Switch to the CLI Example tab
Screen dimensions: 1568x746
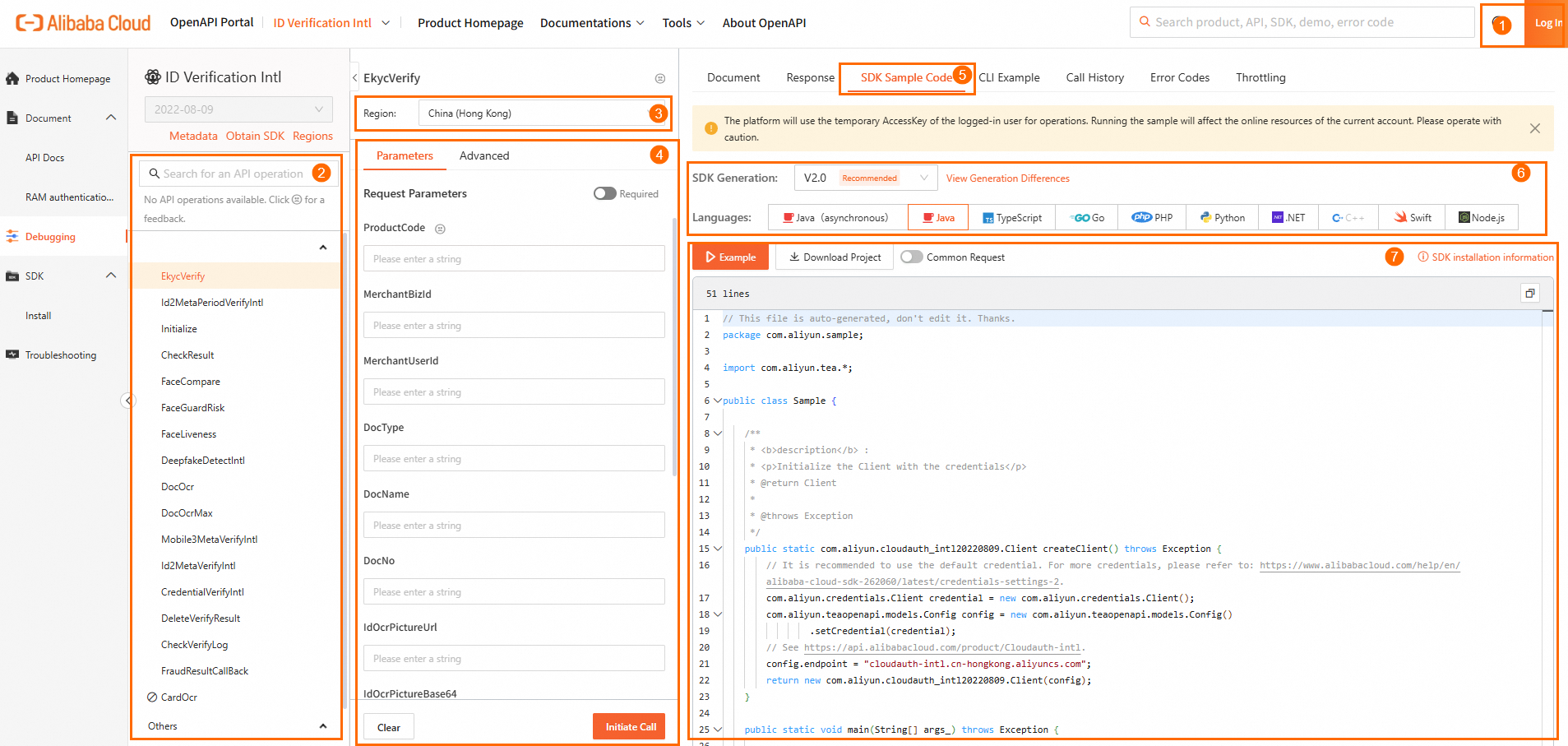[x=1009, y=77]
